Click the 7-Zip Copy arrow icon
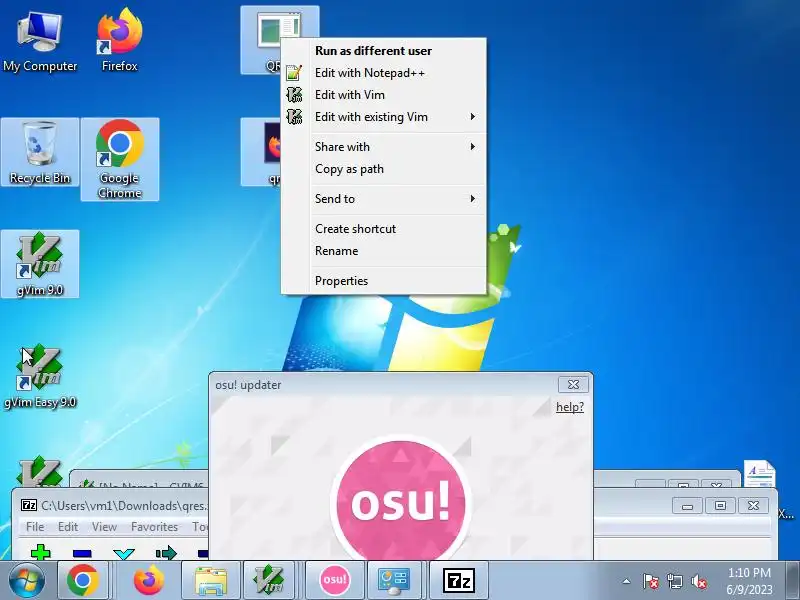This screenshot has width=800, height=600. click(166, 553)
